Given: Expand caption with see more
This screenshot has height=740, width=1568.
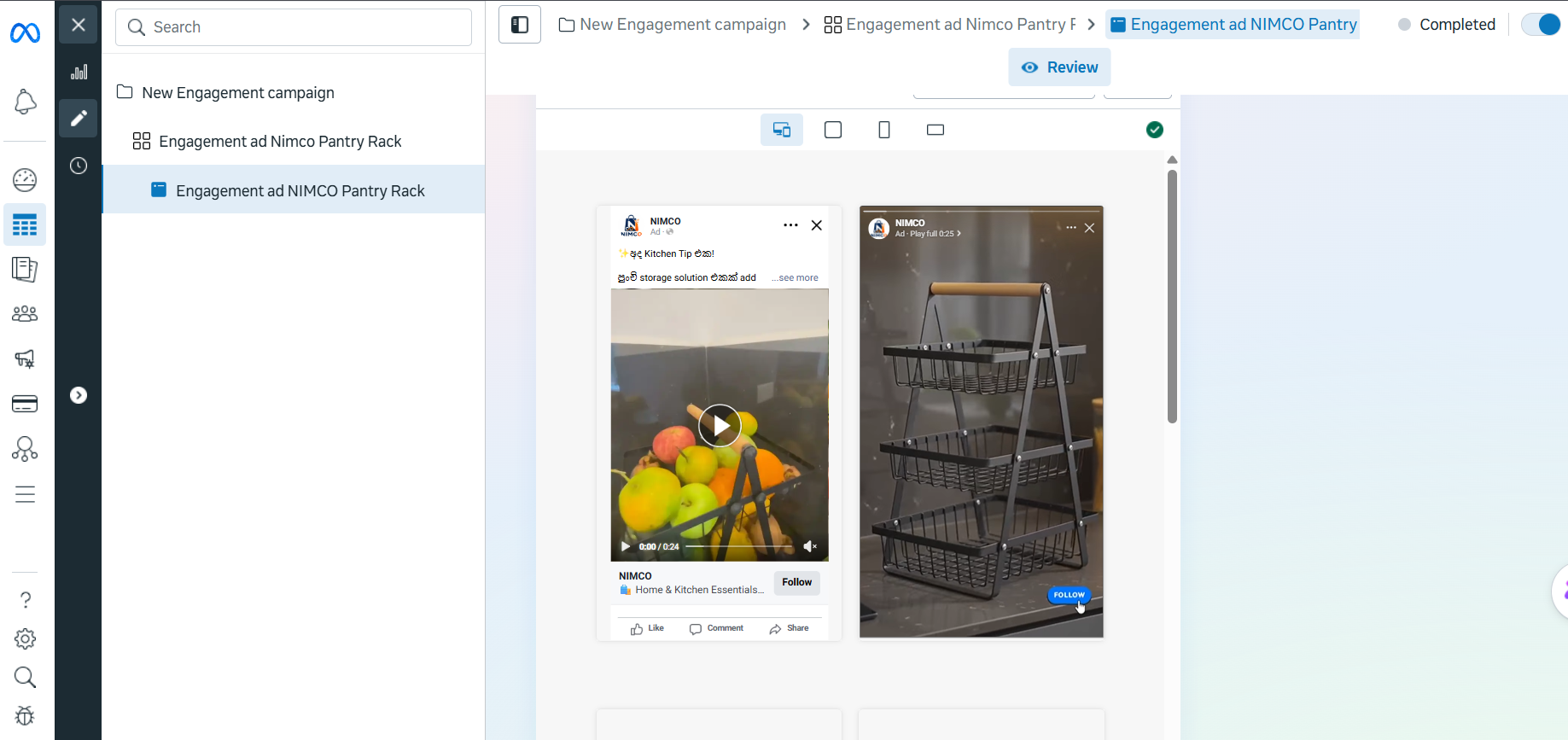Looking at the screenshot, I should pyautogui.click(x=795, y=278).
